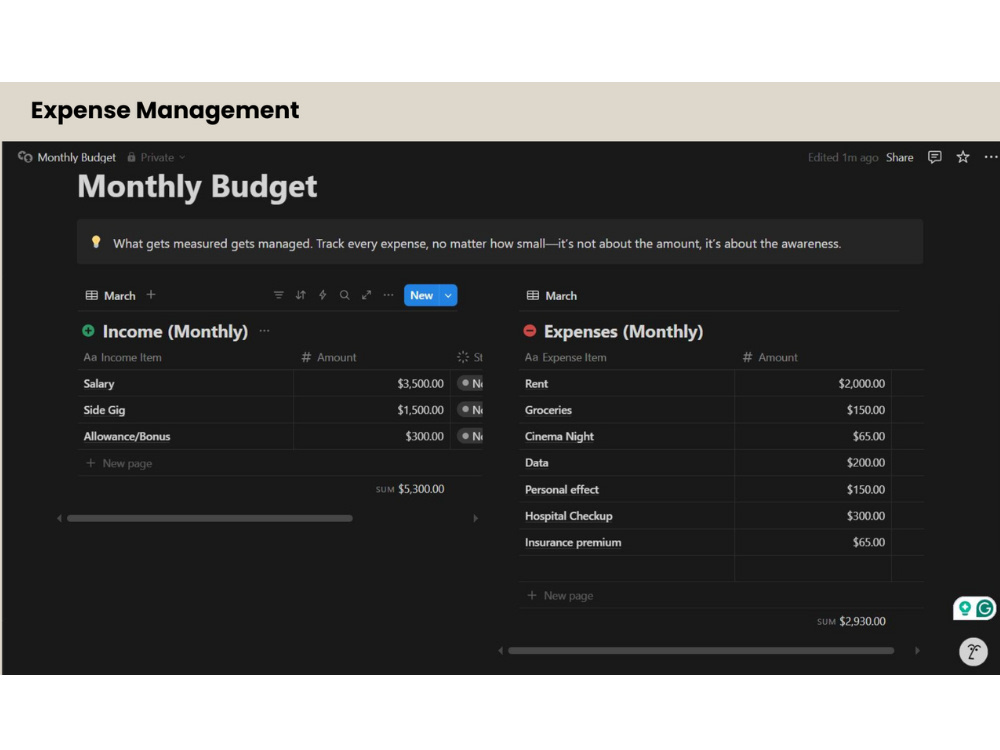Select the $2,000.00 Rent amount cell
Screen dimensions: 1000x750
[x=812, y=383]
